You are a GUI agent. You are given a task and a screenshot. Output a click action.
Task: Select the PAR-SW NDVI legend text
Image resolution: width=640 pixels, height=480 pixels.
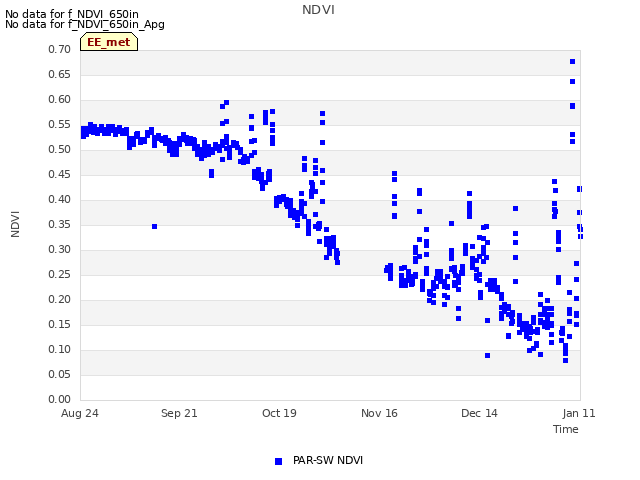click(328, 460)
